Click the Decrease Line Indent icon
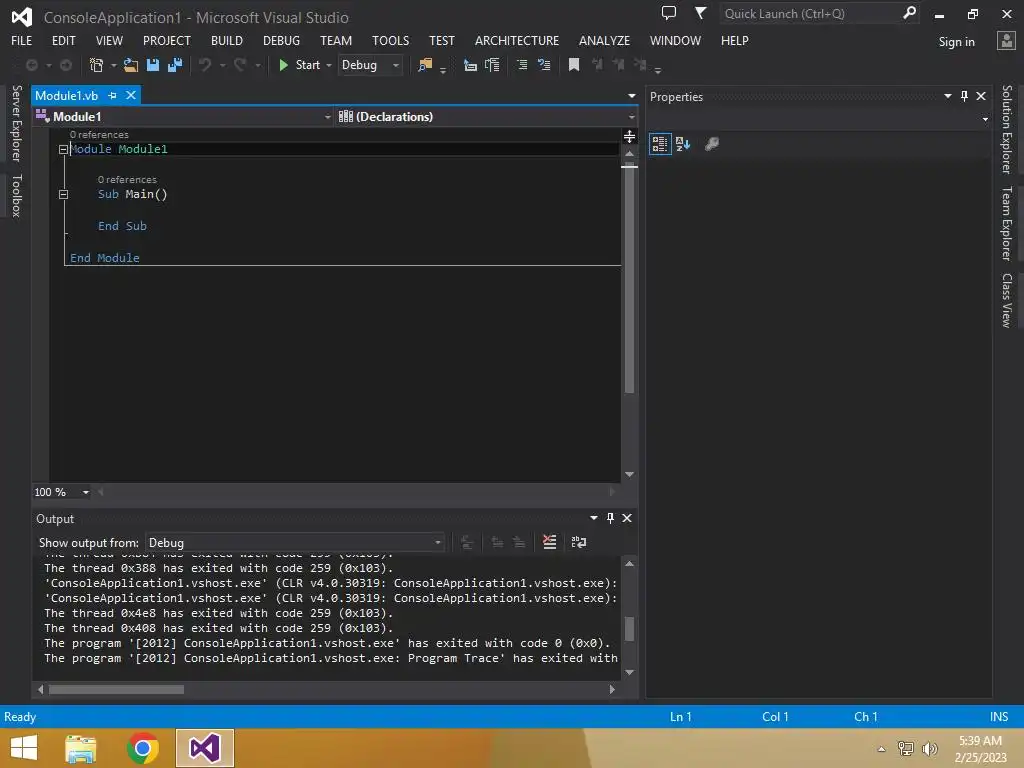The height and width of the screenshot is (768, 1024). 470,65
